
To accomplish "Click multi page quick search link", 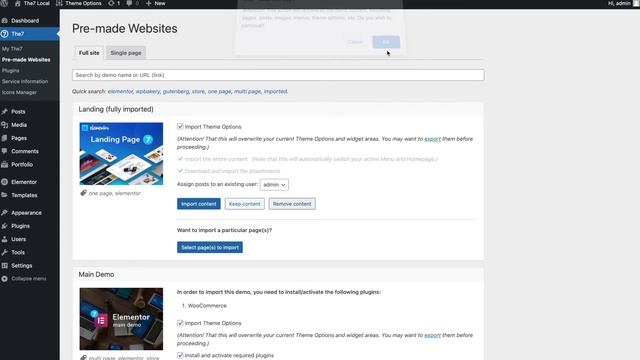I will 247,91.
